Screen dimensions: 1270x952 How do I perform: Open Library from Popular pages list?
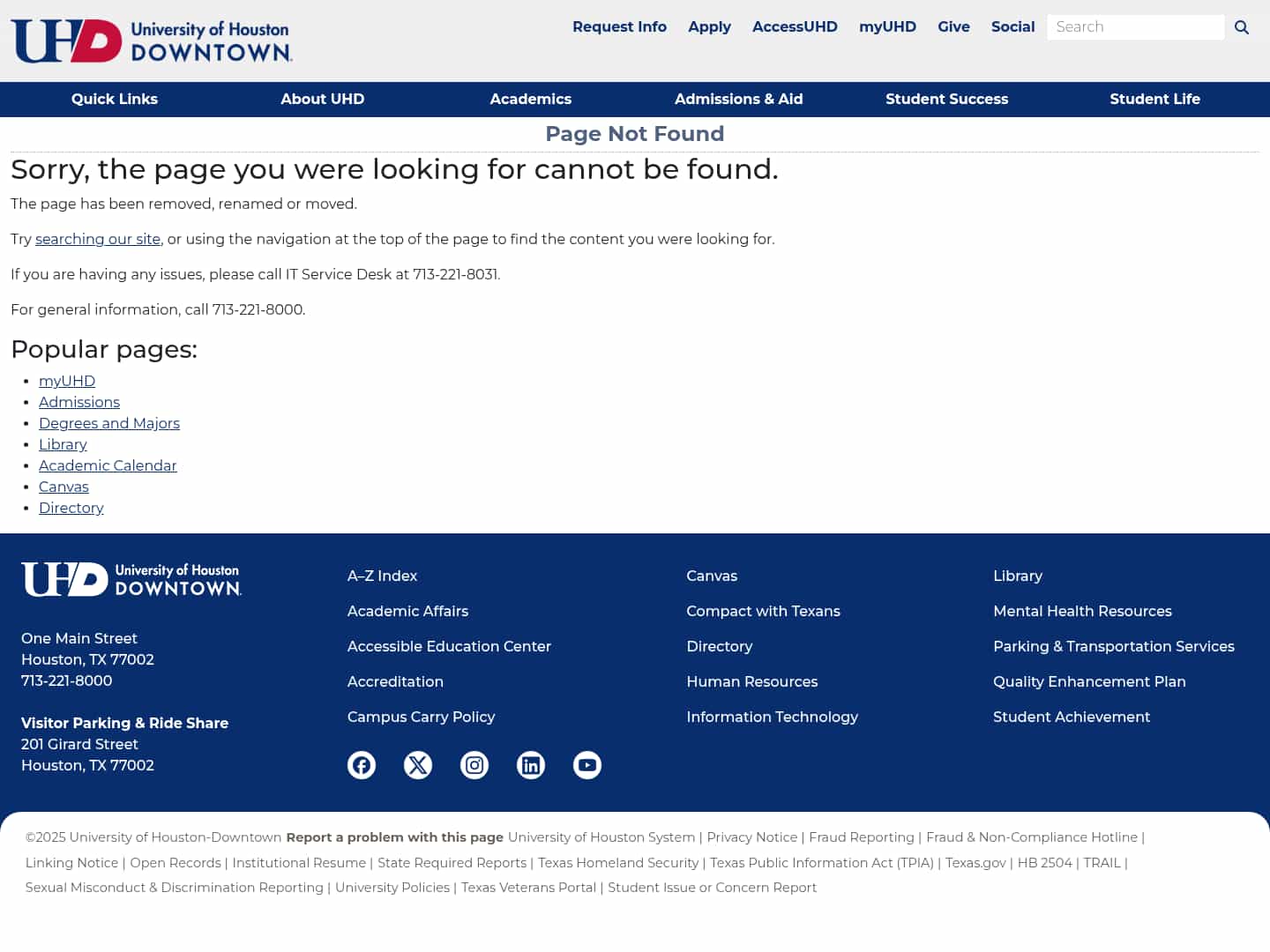pos(63,444)
